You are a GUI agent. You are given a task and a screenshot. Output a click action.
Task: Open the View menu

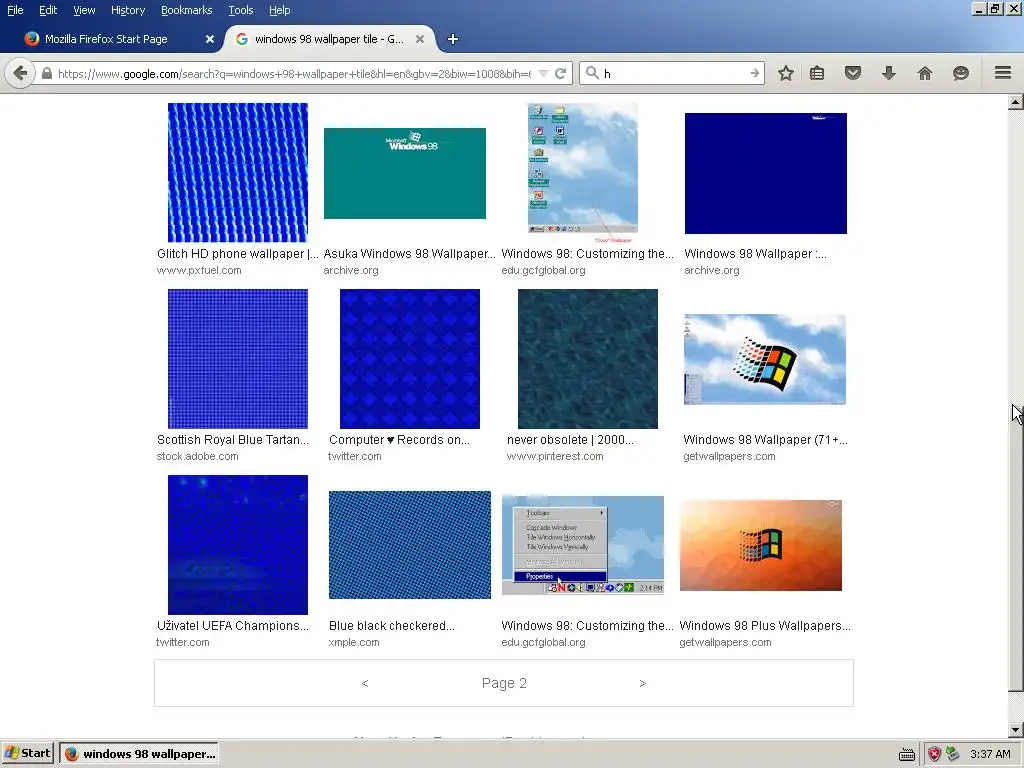(x=84, y=10)
